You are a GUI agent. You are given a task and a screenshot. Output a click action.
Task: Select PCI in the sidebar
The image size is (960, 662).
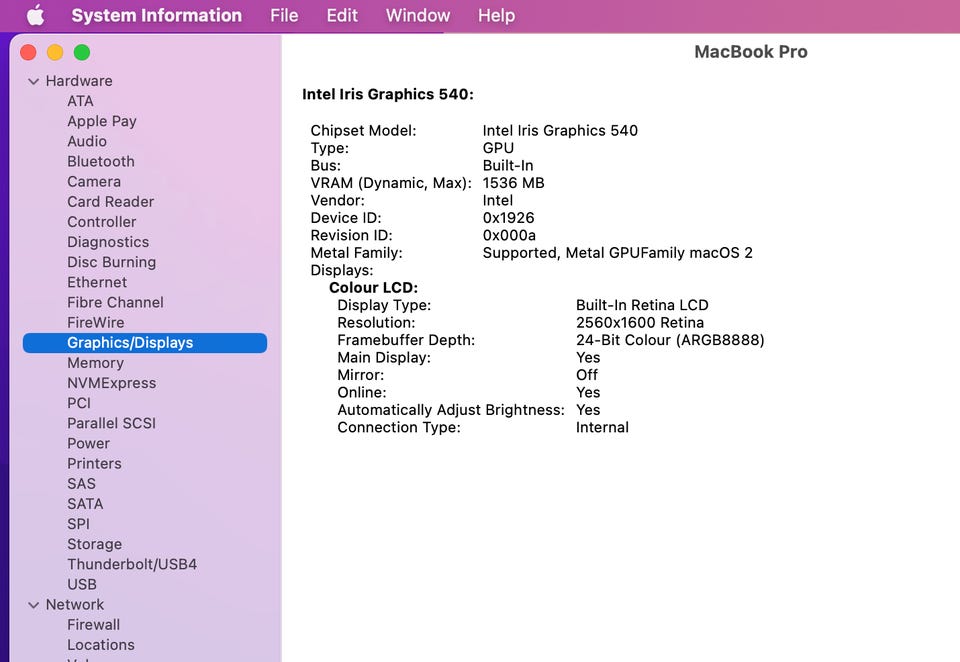79,404
